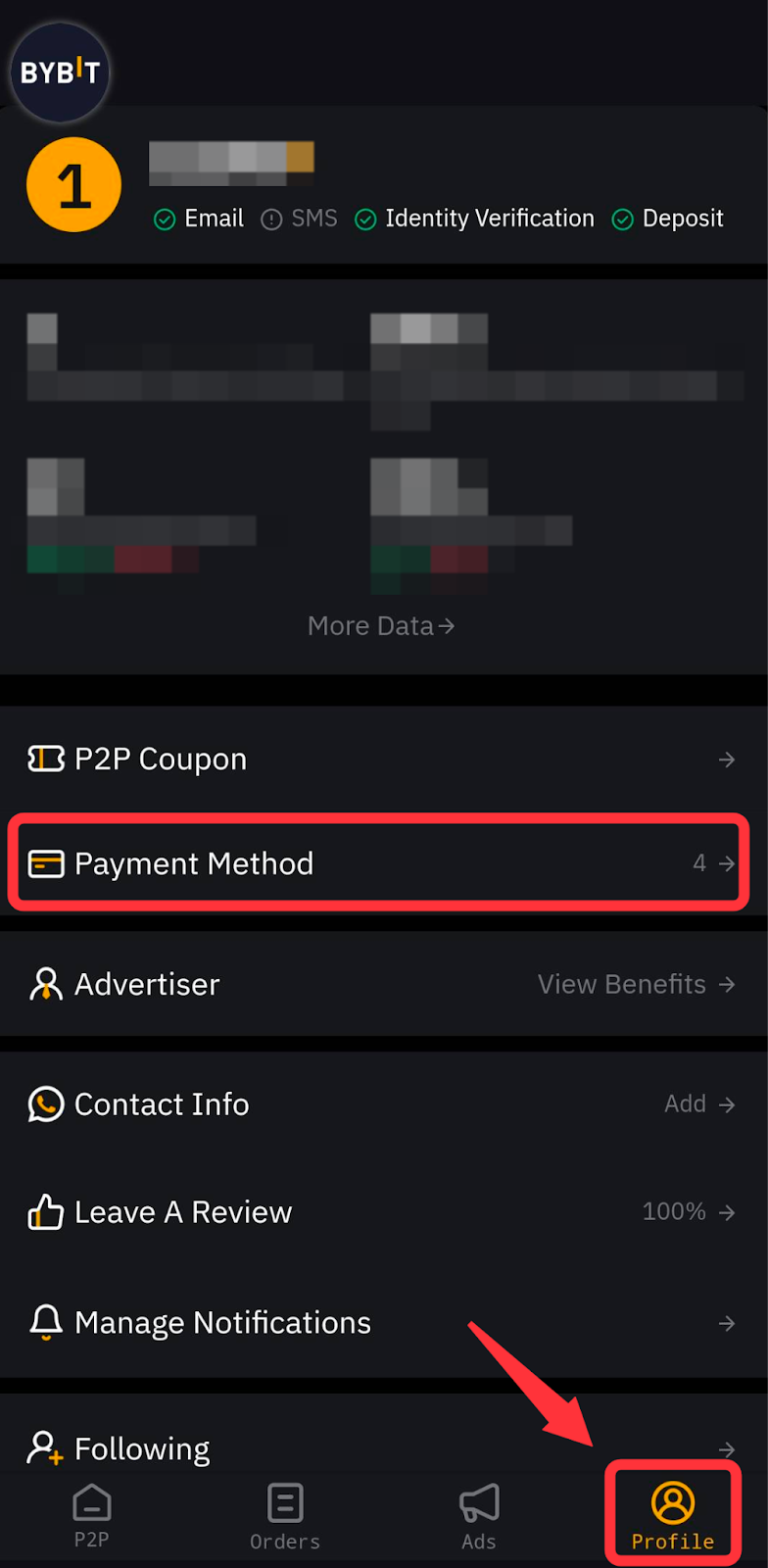This screenshot has width=768, height=1568.
Task: Open Payment Method count arrow showing 4
Action: (x=714, y=863)
